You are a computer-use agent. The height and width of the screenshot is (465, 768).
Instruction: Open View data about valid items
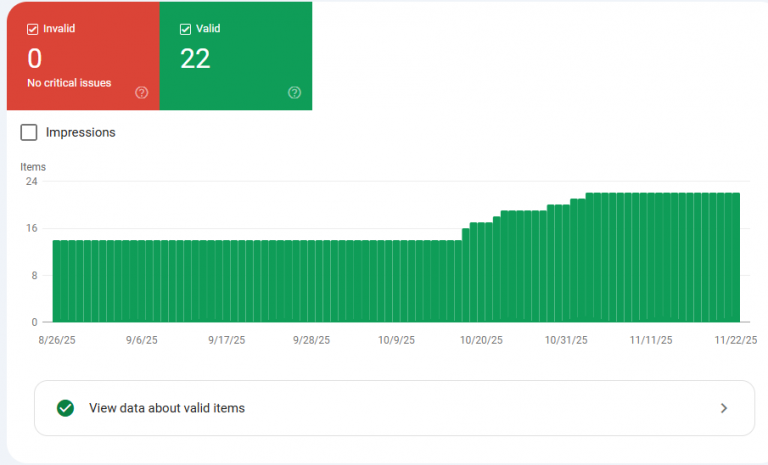394,408
